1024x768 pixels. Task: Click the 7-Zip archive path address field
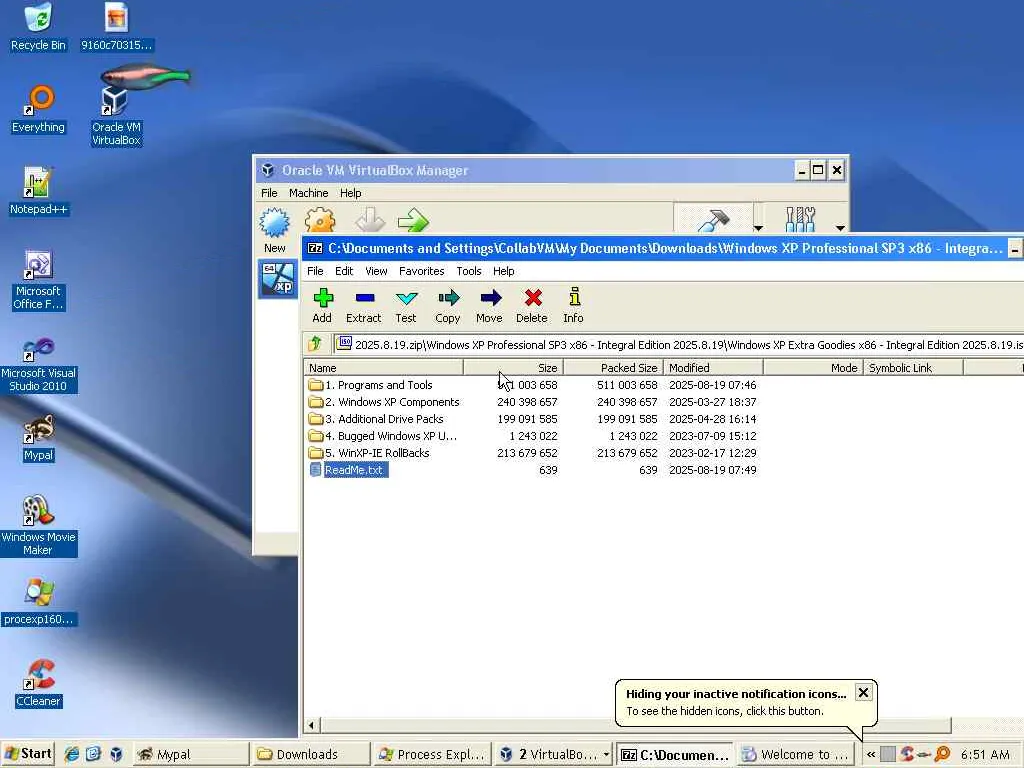(679, 345)
